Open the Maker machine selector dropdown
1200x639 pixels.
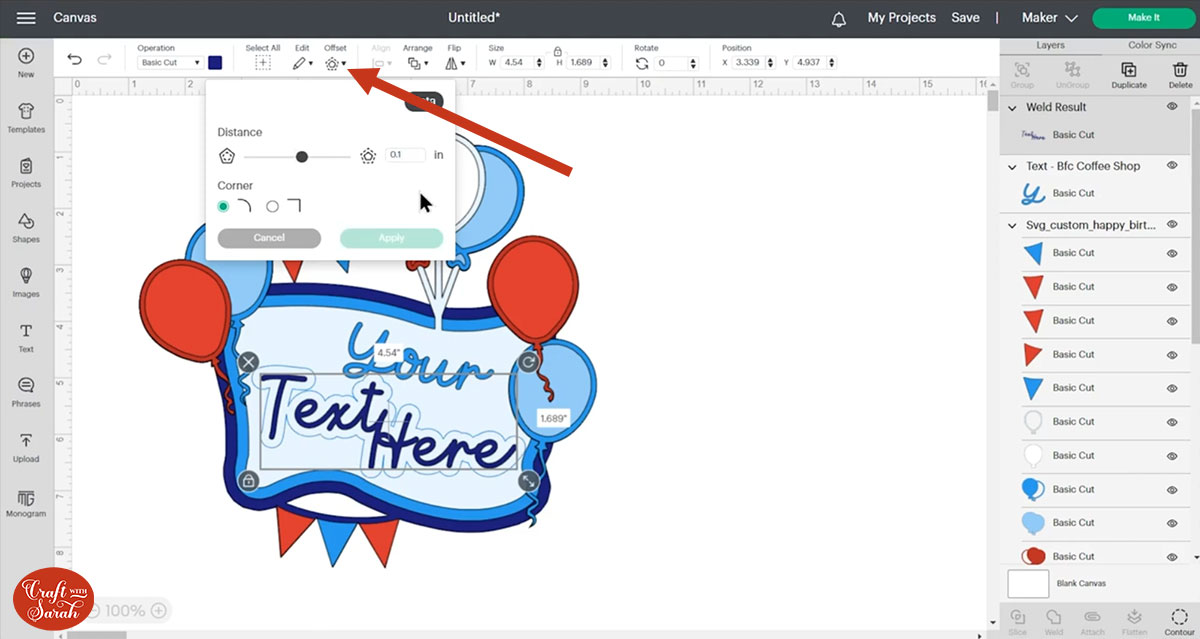pyautogui.click(x=1049, y=18)
